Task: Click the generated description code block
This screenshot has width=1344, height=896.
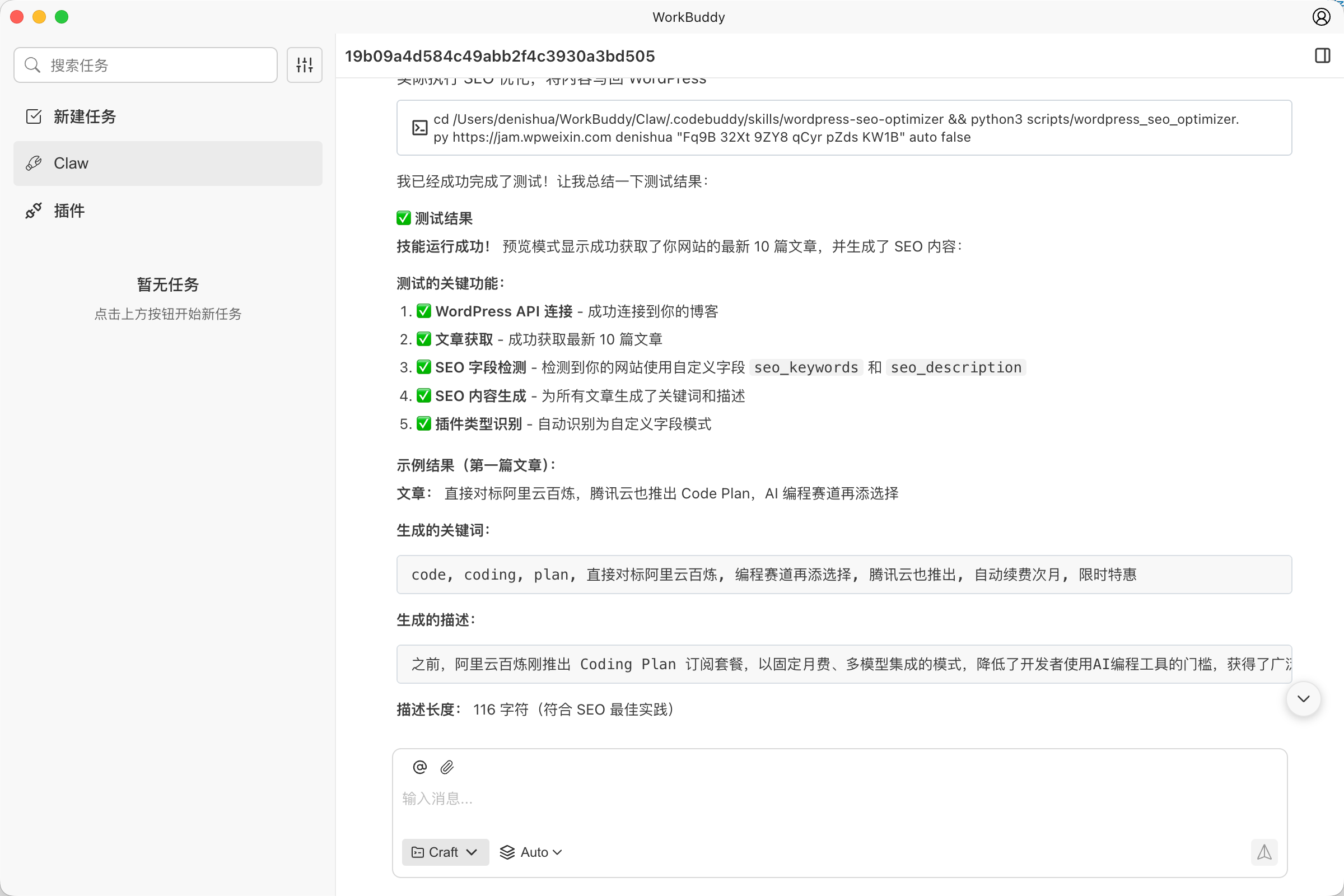Action: [844, 664]
